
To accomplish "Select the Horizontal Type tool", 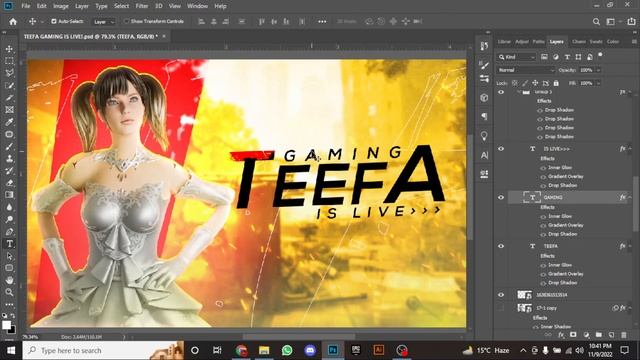I will (9, 244).
